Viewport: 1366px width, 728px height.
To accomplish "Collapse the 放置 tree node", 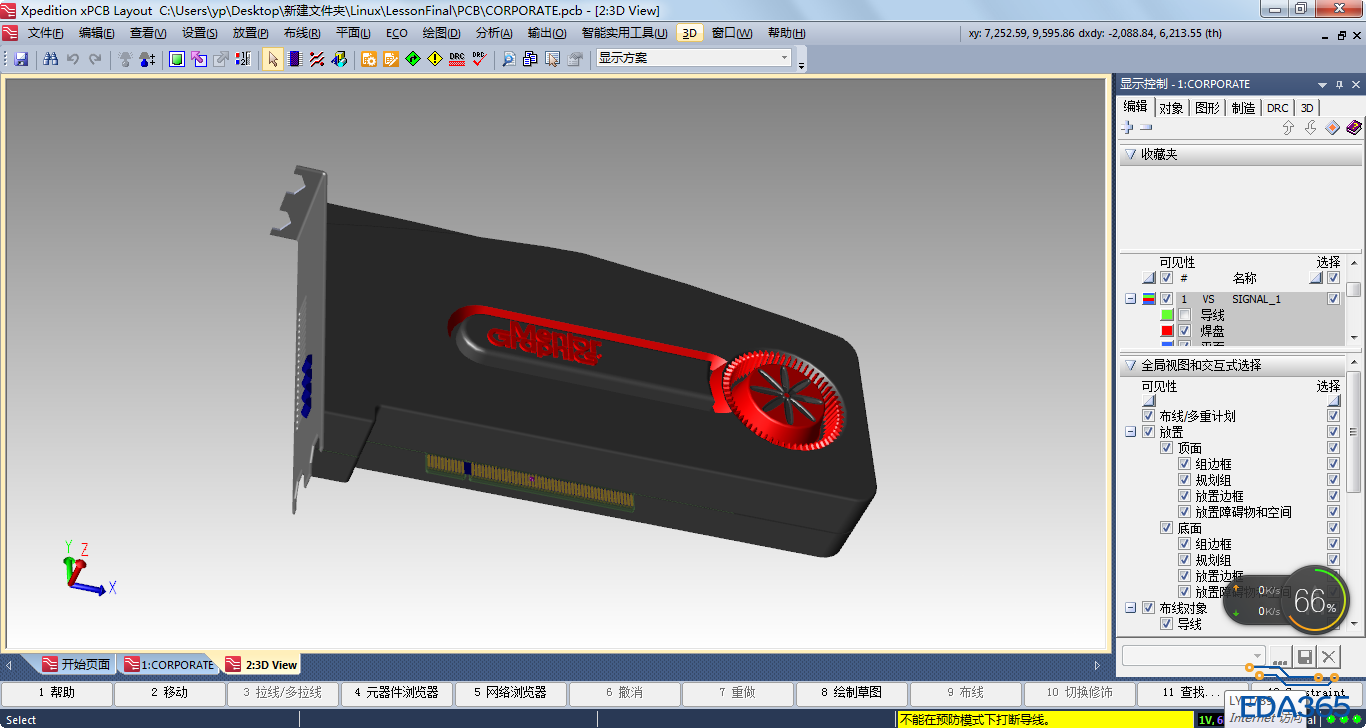I will tap(1131, 432).
